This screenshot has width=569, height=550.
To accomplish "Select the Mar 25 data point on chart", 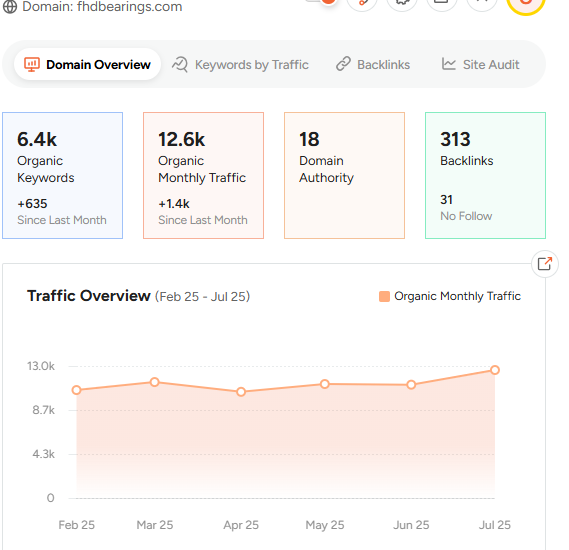I will (x=155, y=382).
